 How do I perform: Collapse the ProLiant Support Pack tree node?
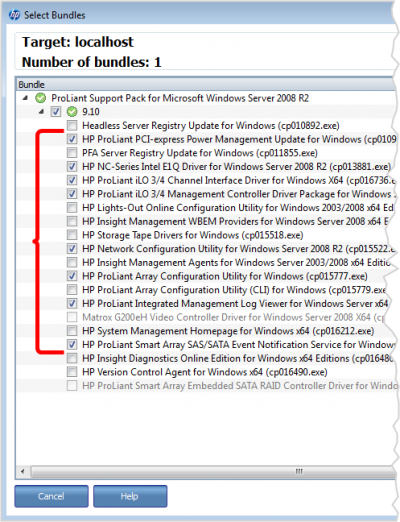(26, 98)
